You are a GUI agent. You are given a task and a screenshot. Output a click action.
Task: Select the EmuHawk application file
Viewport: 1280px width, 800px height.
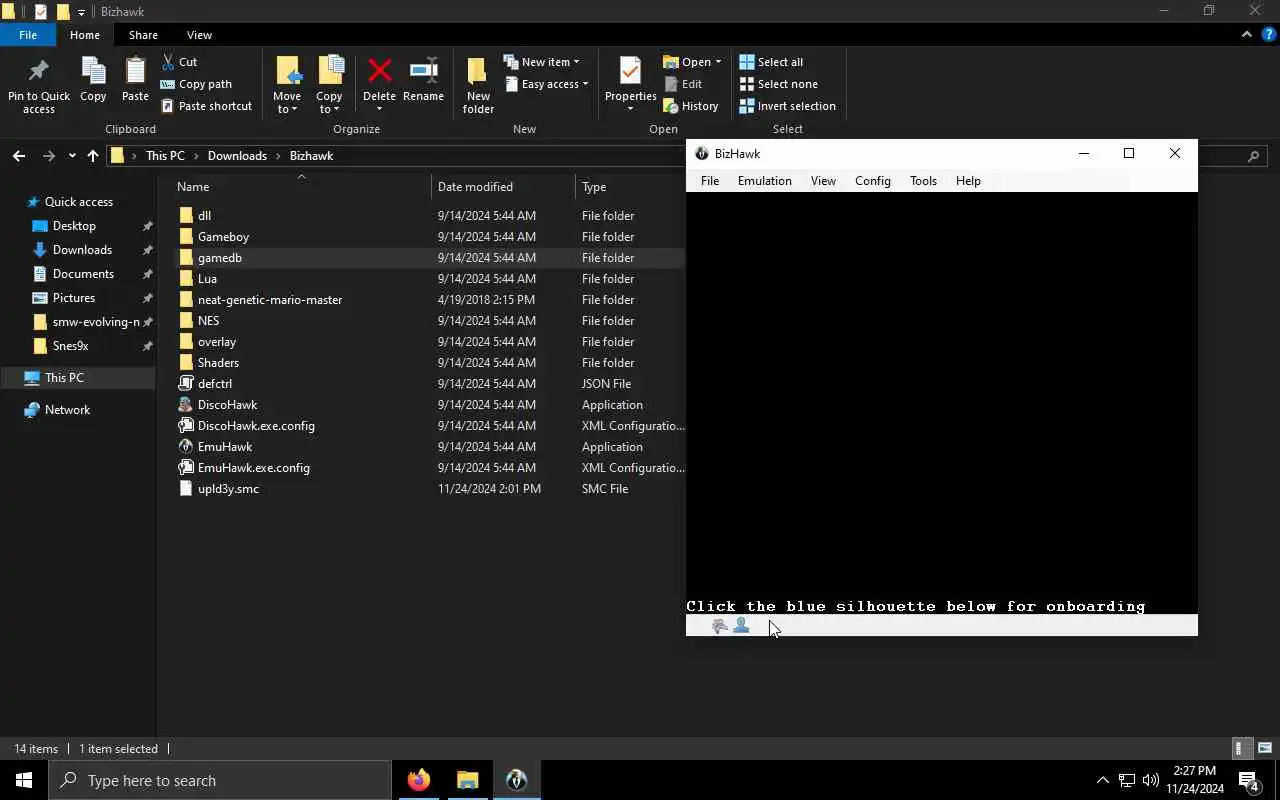click(x=225, y=447)
